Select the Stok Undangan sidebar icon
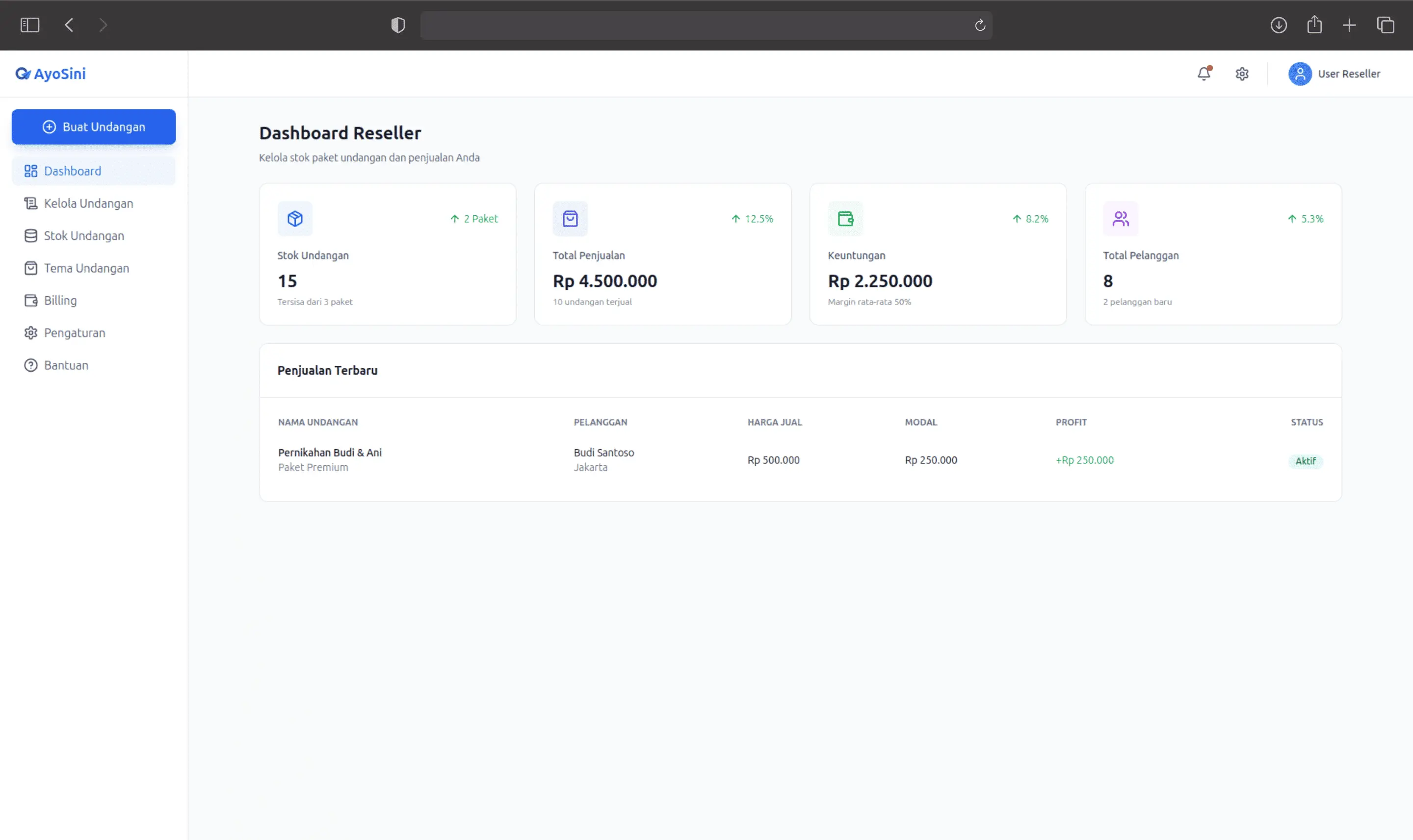Viewport: 1413px width, 840px height. click(x=31, y=235)
